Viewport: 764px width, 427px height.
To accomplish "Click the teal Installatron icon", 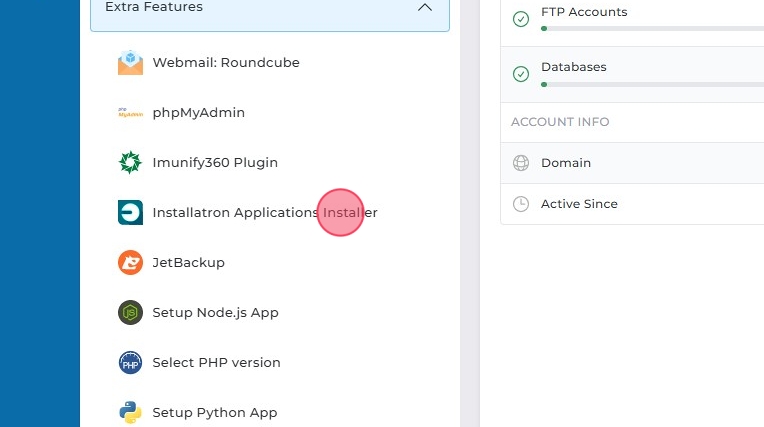I will point(130,212).
